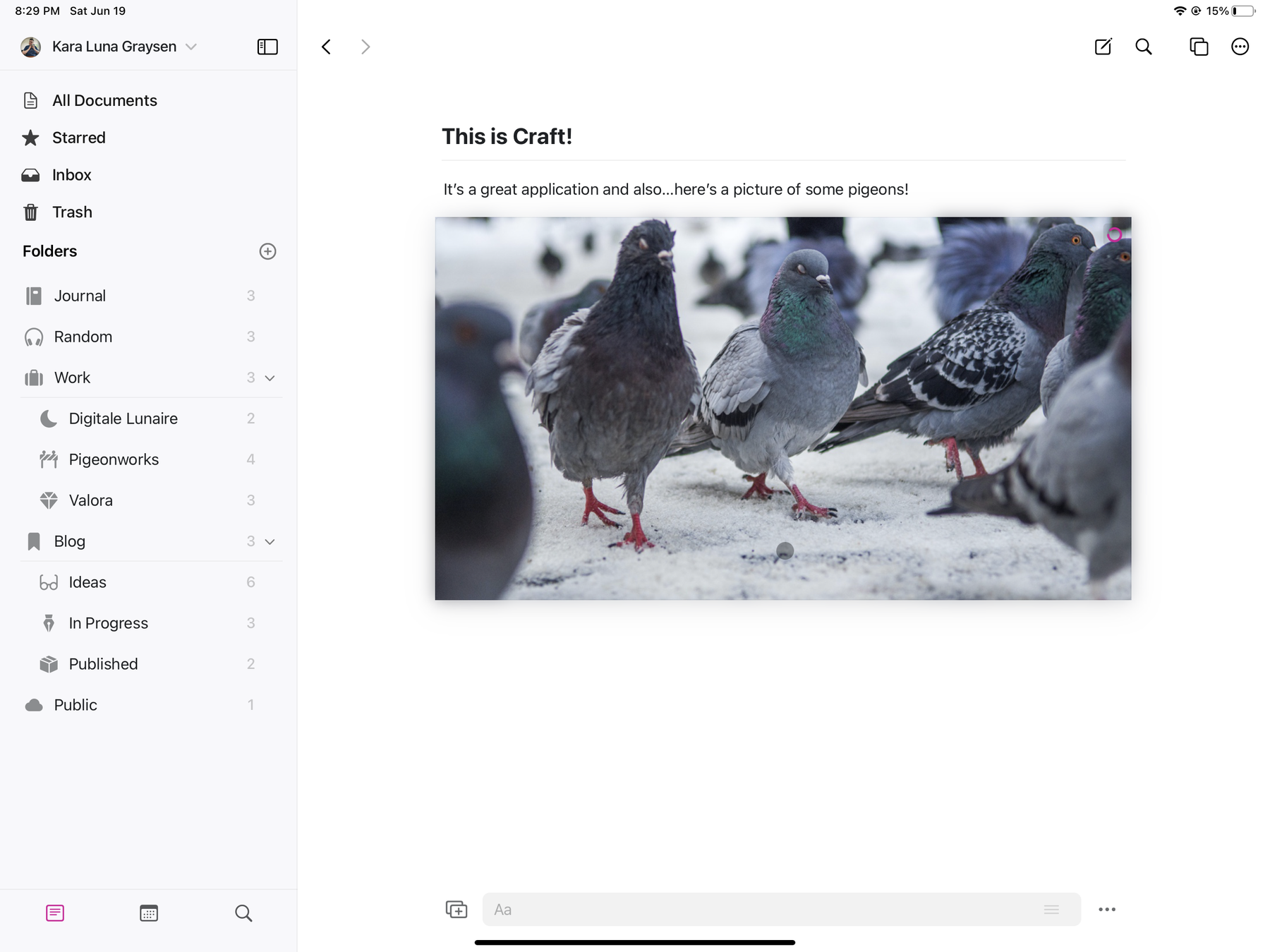This screenshot has width=1270, height=952.
Task: Open the multiple windows icon
Action: [x=1199, y=47]
